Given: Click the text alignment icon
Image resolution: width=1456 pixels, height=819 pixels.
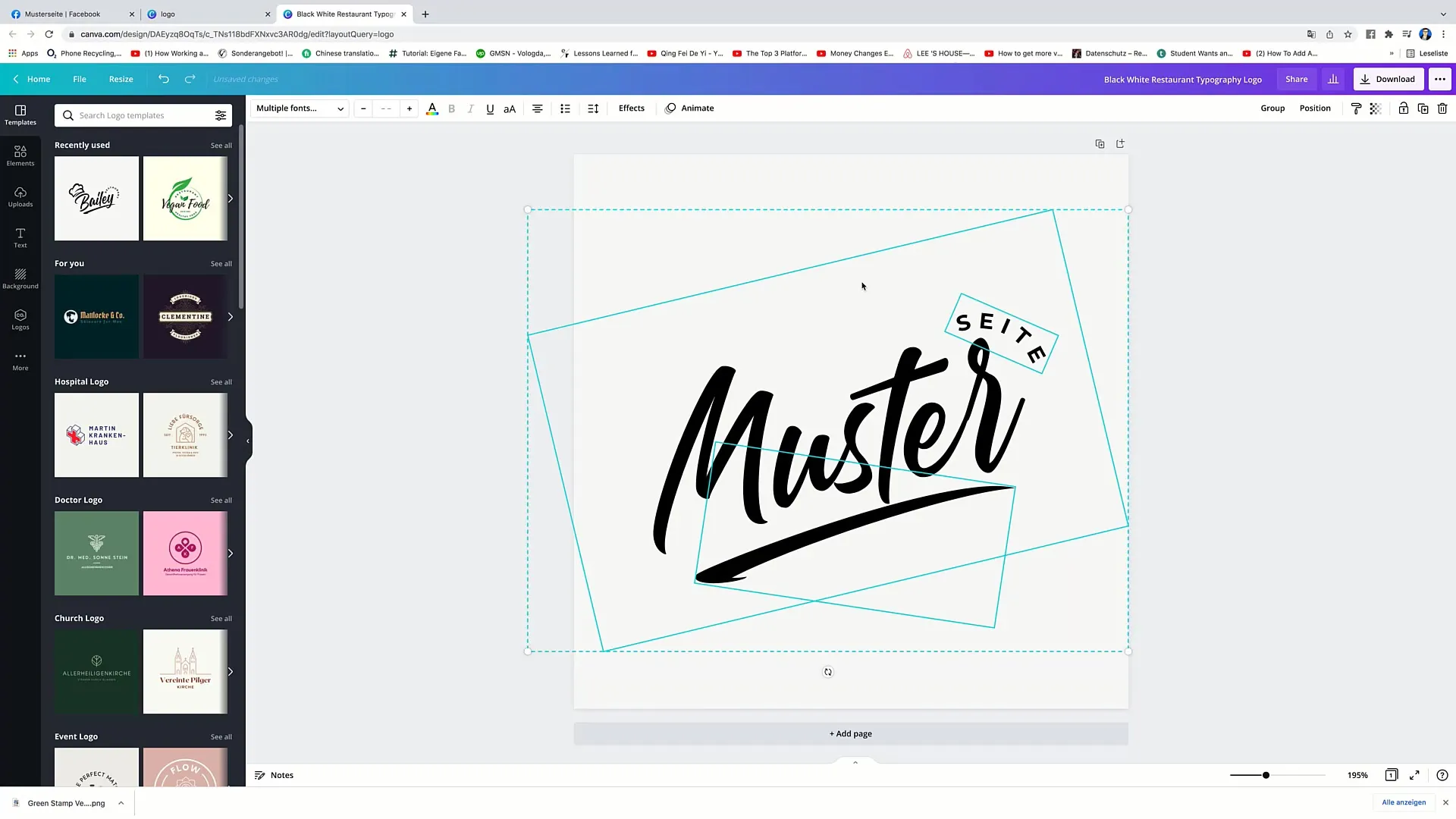Looking at the screenshot, I should 537,108.
